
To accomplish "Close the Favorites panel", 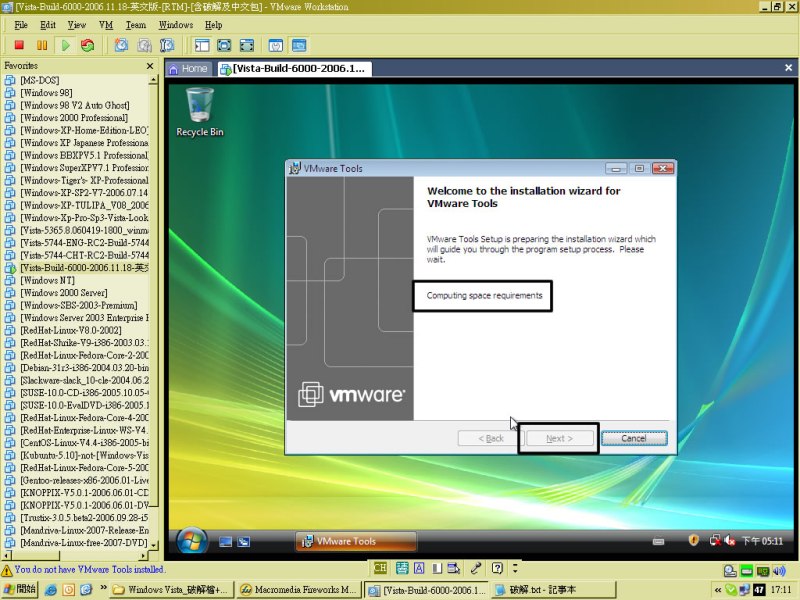I will [x=150, y=66].
